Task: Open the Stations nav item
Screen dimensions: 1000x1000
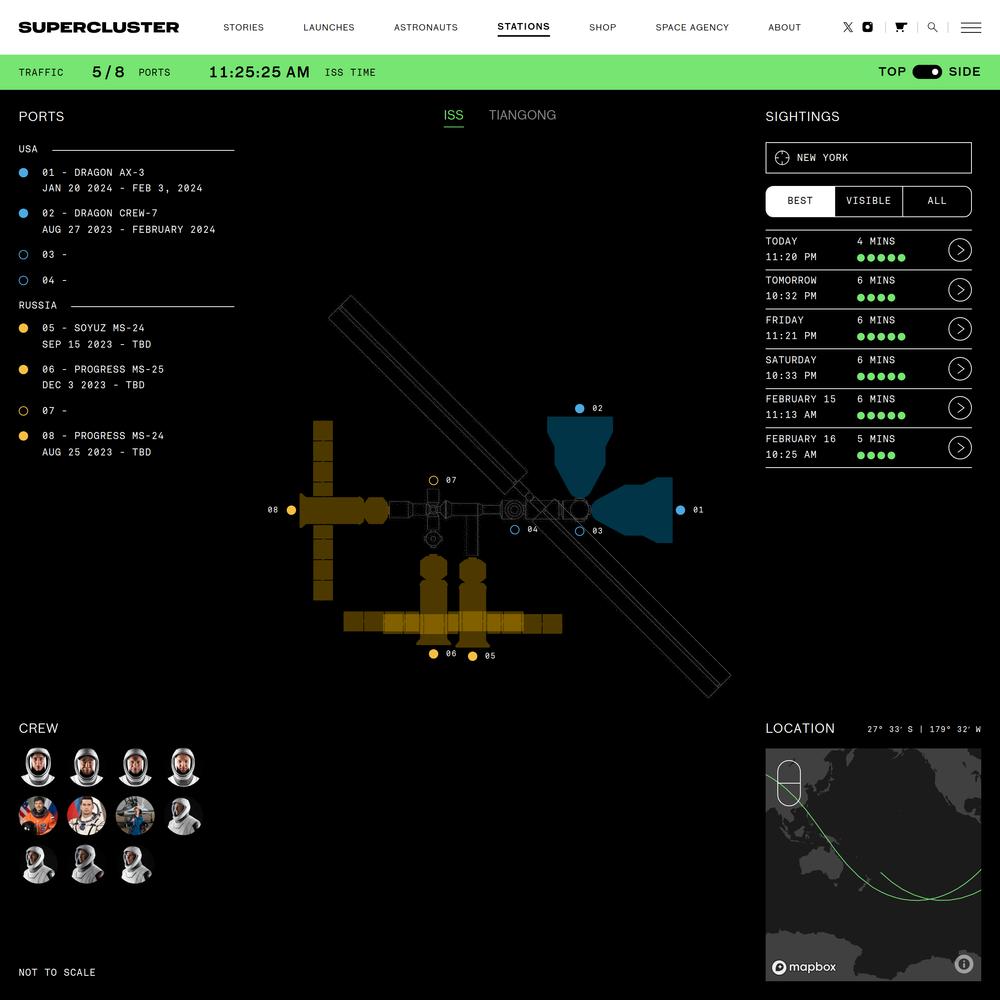Action: pos(524,27)
